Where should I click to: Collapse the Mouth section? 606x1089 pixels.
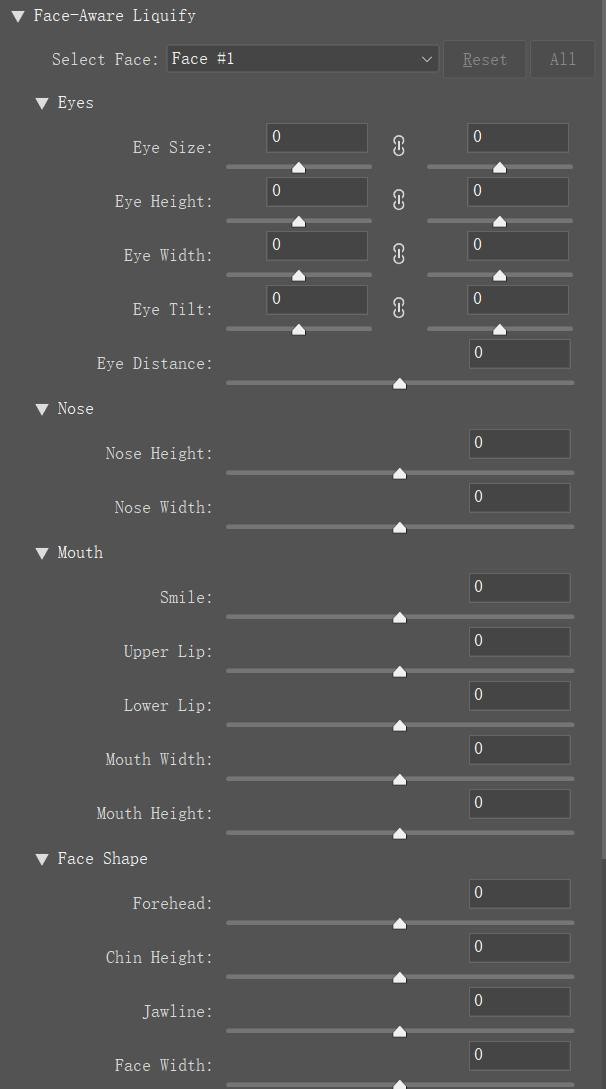42,553
